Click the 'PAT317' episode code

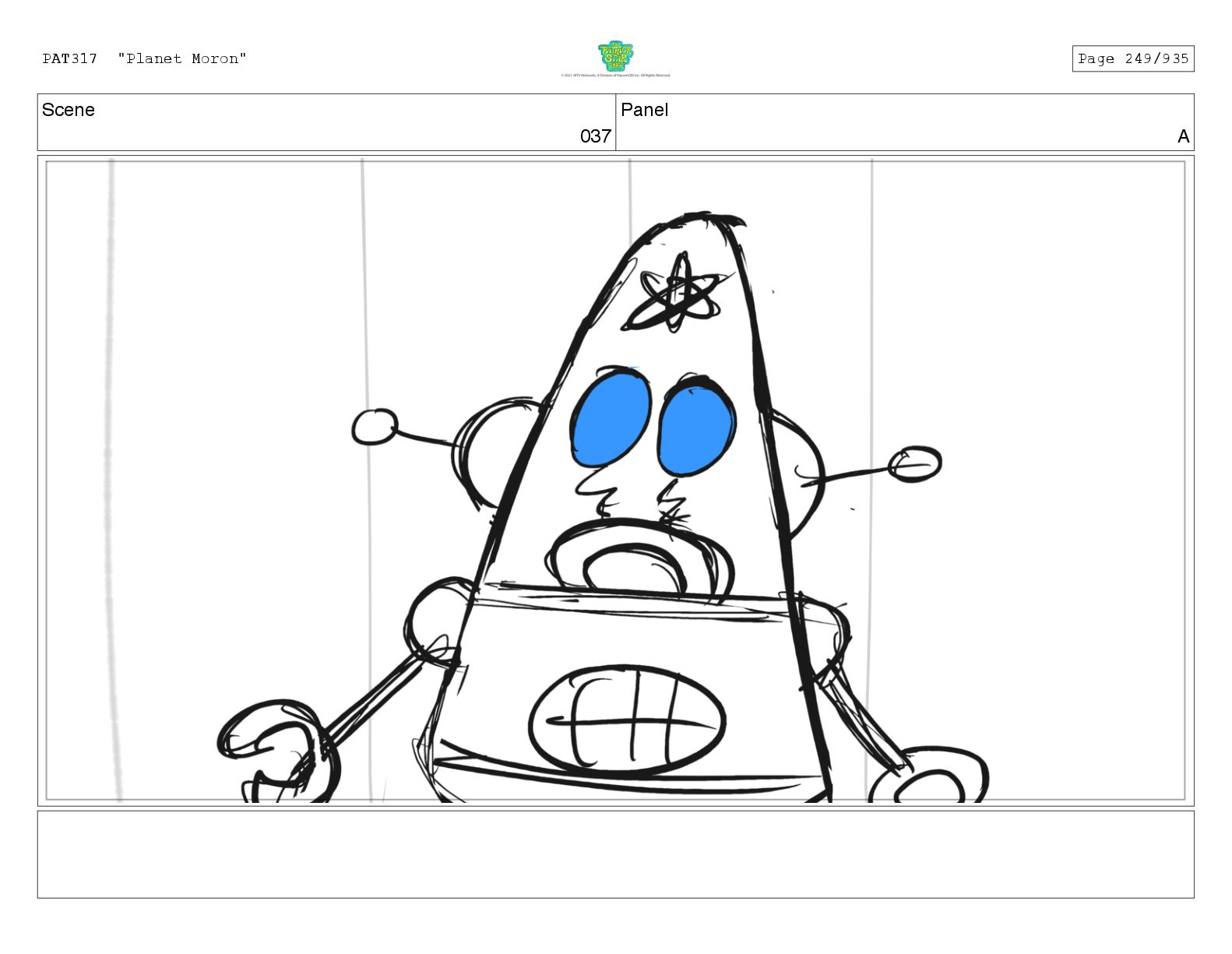coord(70,58)
